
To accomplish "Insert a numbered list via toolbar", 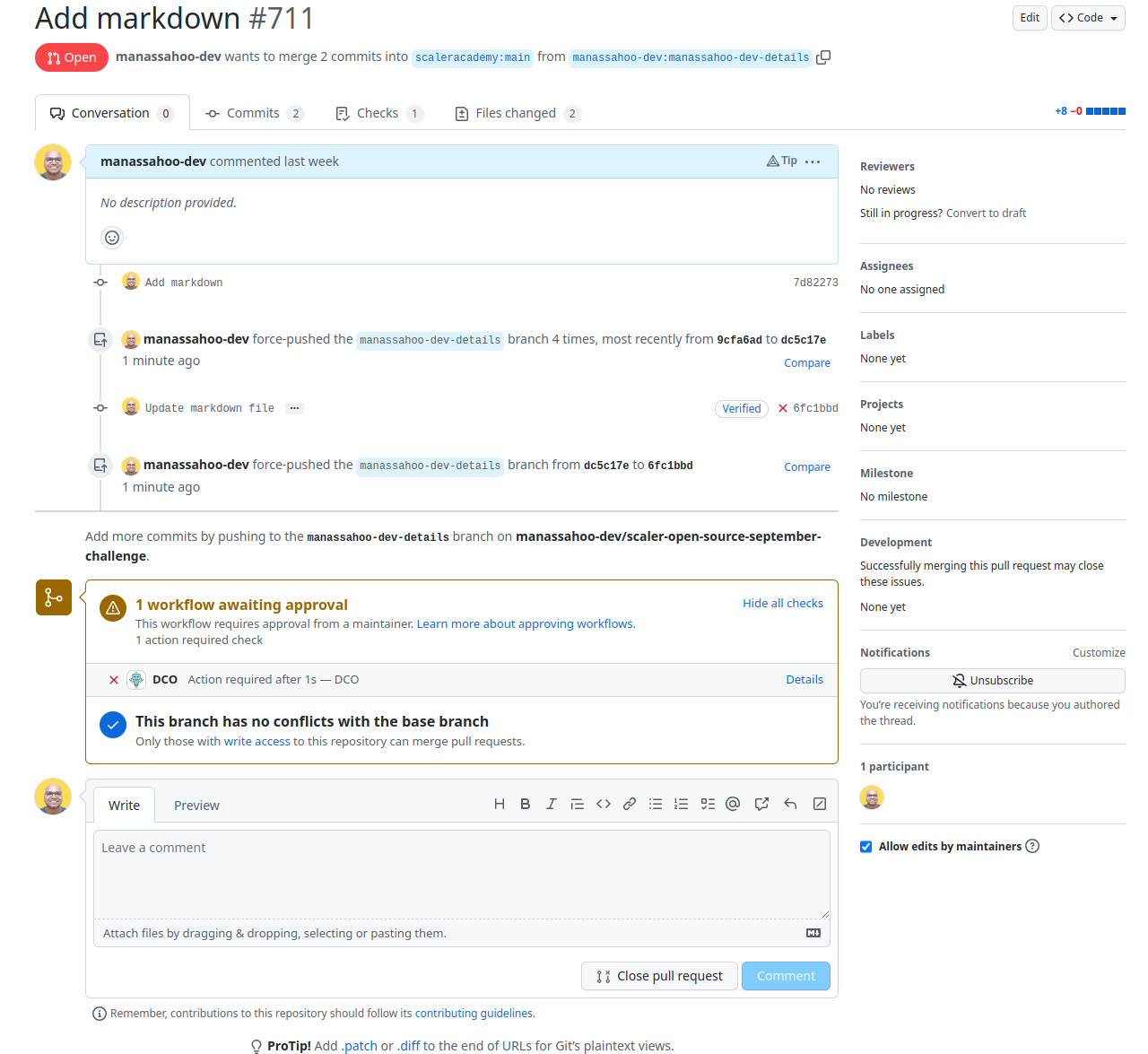I will (681, 804).
